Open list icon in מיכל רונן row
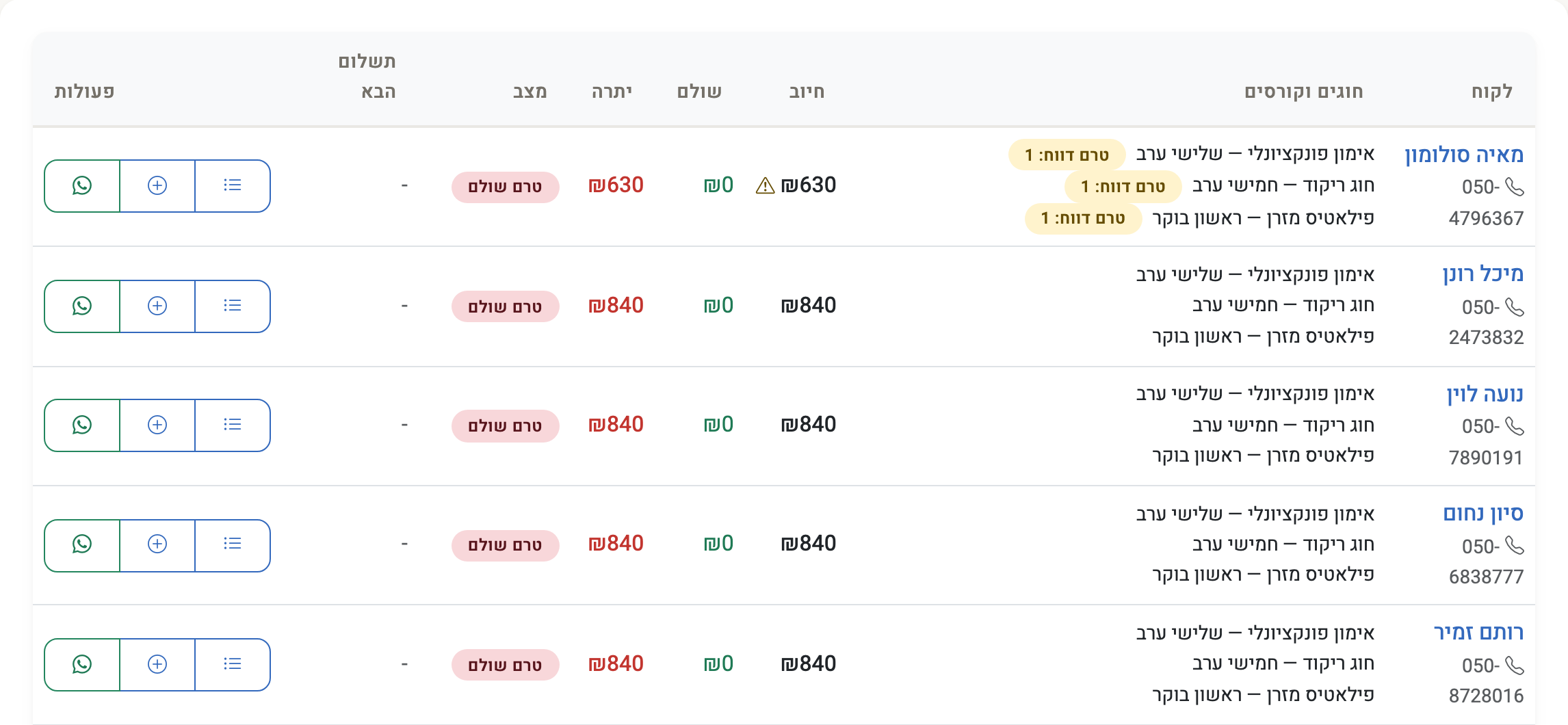1568x725 pixels. point(233,306)
